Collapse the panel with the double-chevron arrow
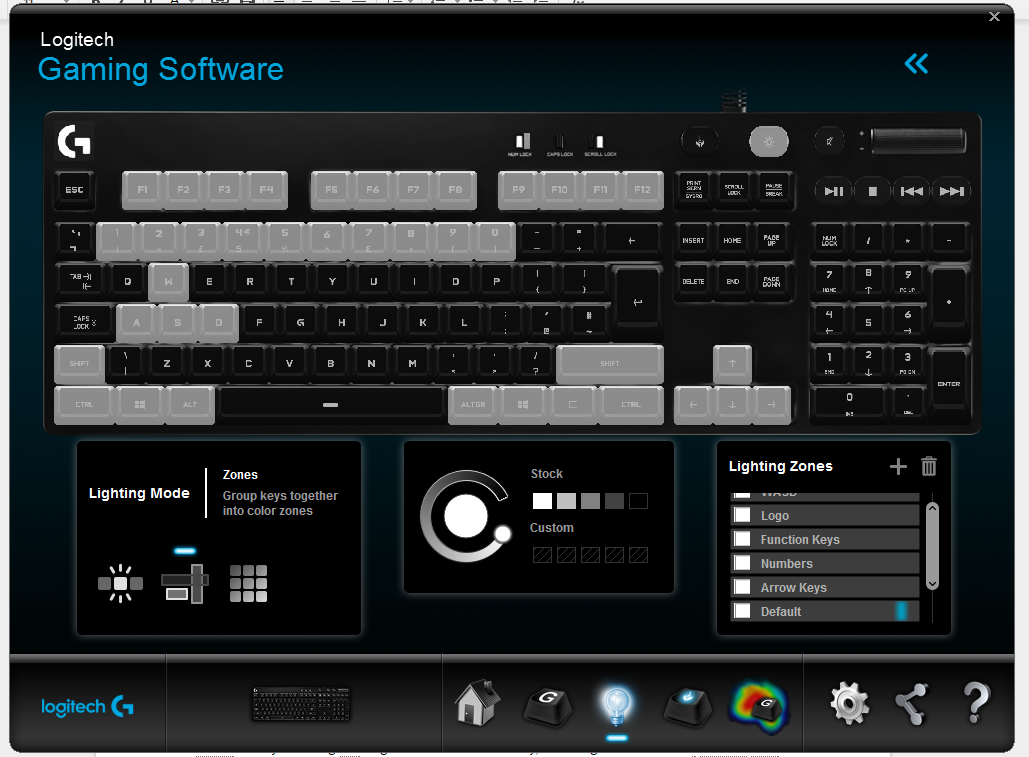Screen dimensions: 1029x757 (916, 64)
